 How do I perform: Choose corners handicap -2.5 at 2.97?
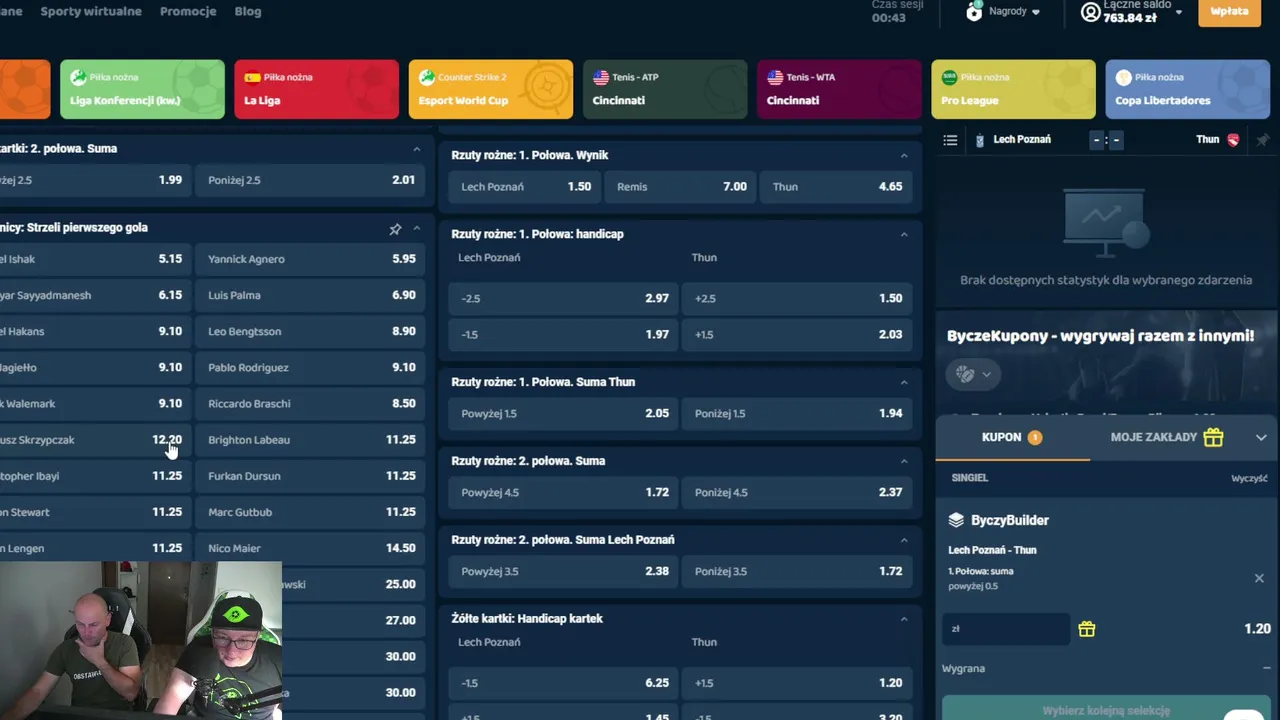[564, 298]
